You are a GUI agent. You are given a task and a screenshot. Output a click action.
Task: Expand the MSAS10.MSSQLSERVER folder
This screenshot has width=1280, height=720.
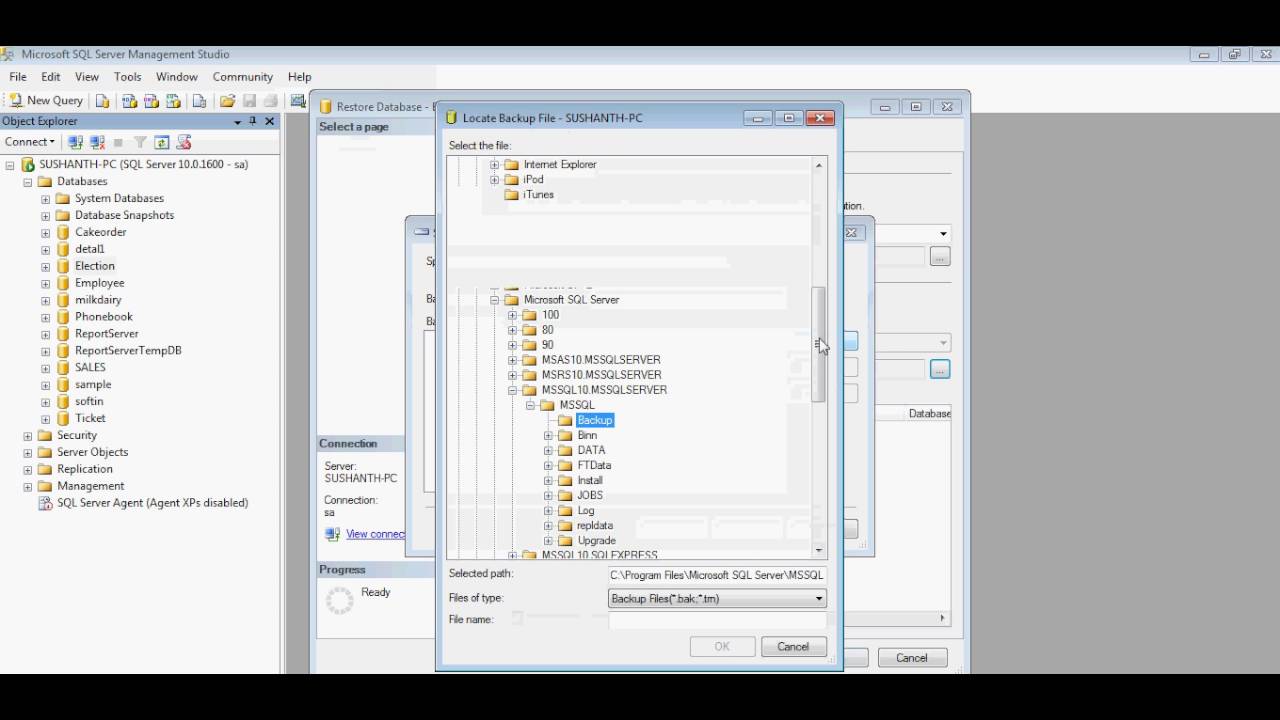pos(512,360)
